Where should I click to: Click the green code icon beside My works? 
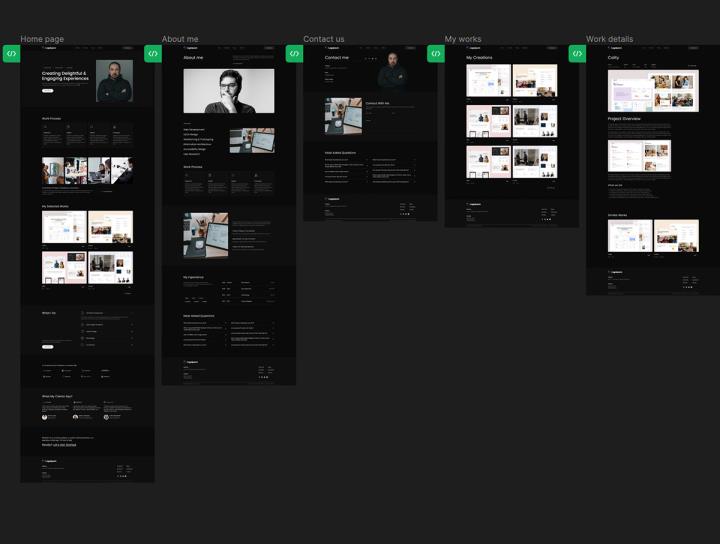pyautogui.click(x=436, y=54)
